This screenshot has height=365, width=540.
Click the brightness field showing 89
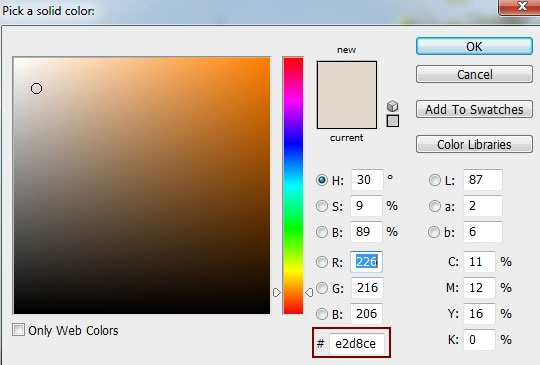[x=366, y=232]
